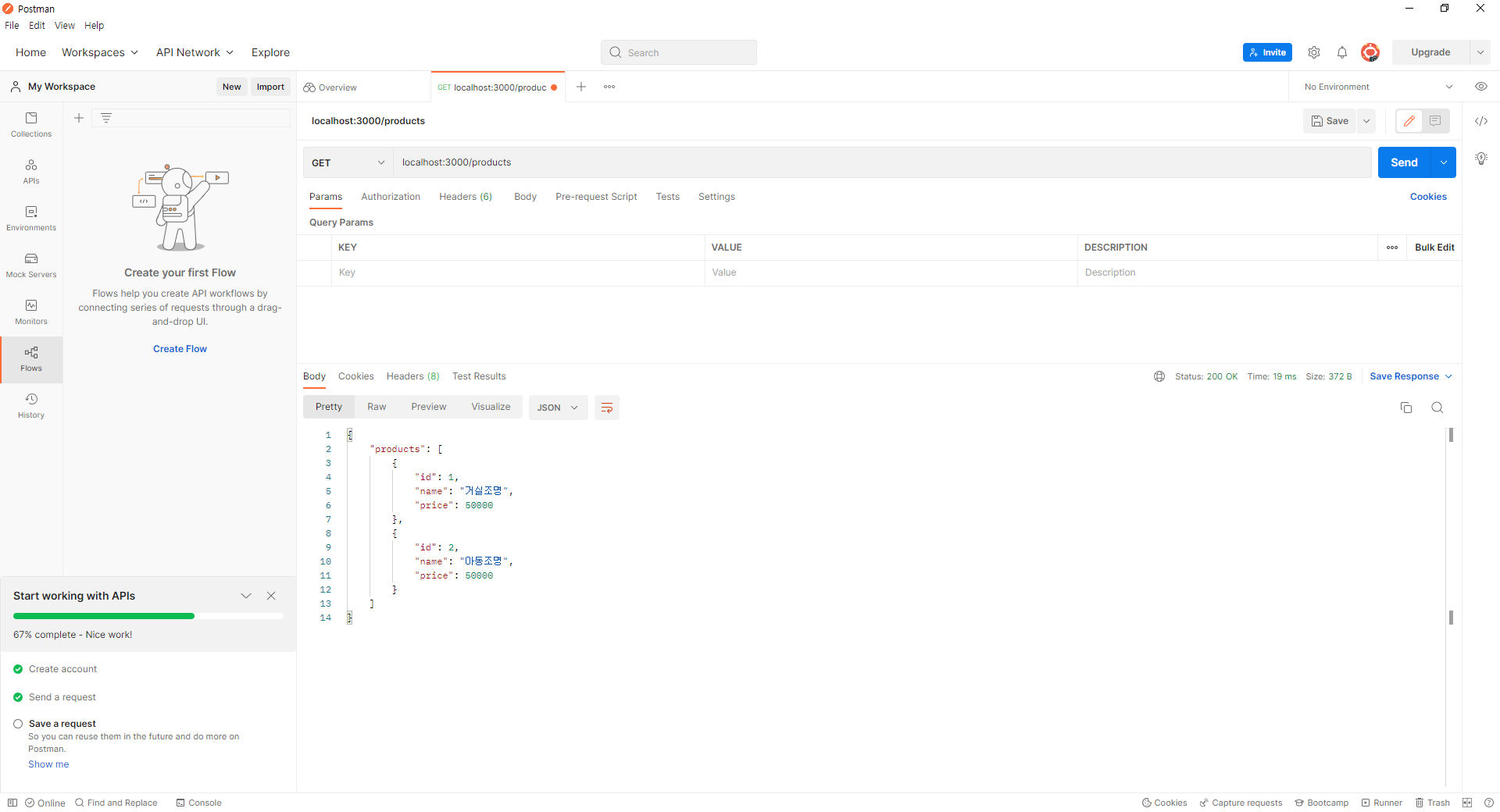
Task: Open the Mock Servers sidebar section
Action: [x=31, y=265]
